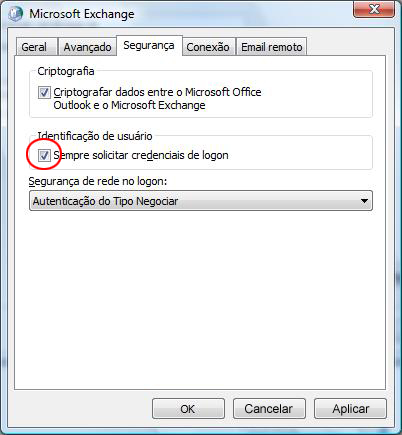Confirm settings with the OK button
402x435 pixels.
(188, 409)
